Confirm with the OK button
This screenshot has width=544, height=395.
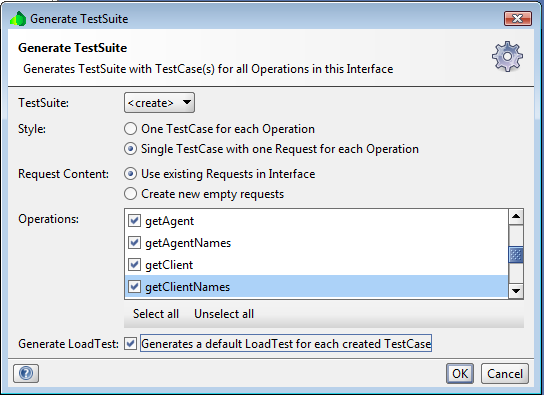point(460,373)
